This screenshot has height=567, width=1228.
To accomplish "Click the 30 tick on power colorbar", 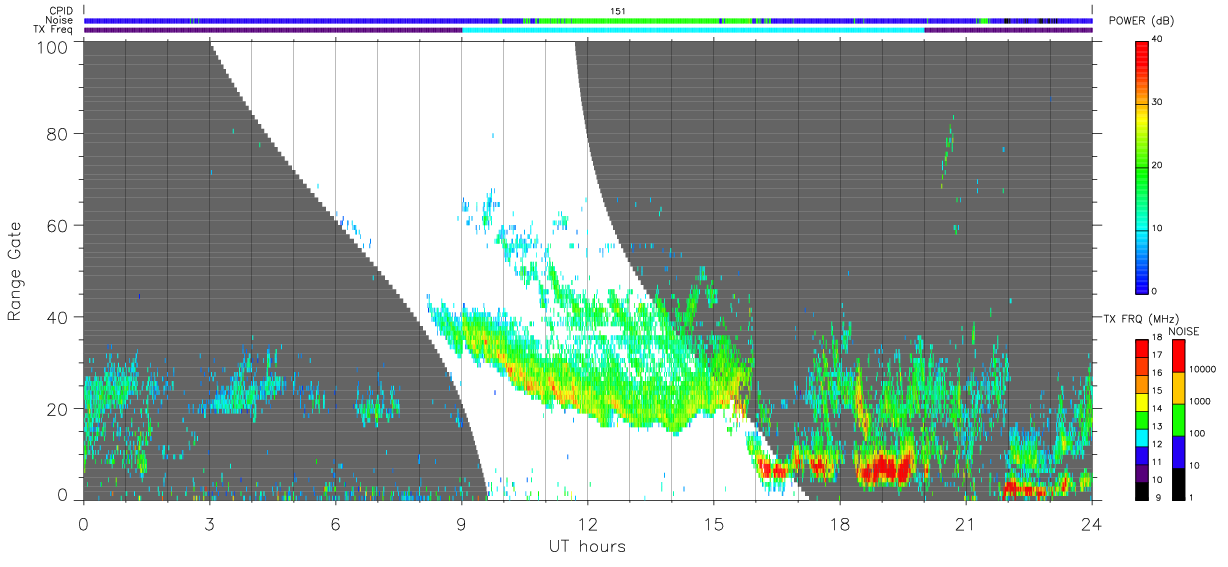I will (1158, 102).
